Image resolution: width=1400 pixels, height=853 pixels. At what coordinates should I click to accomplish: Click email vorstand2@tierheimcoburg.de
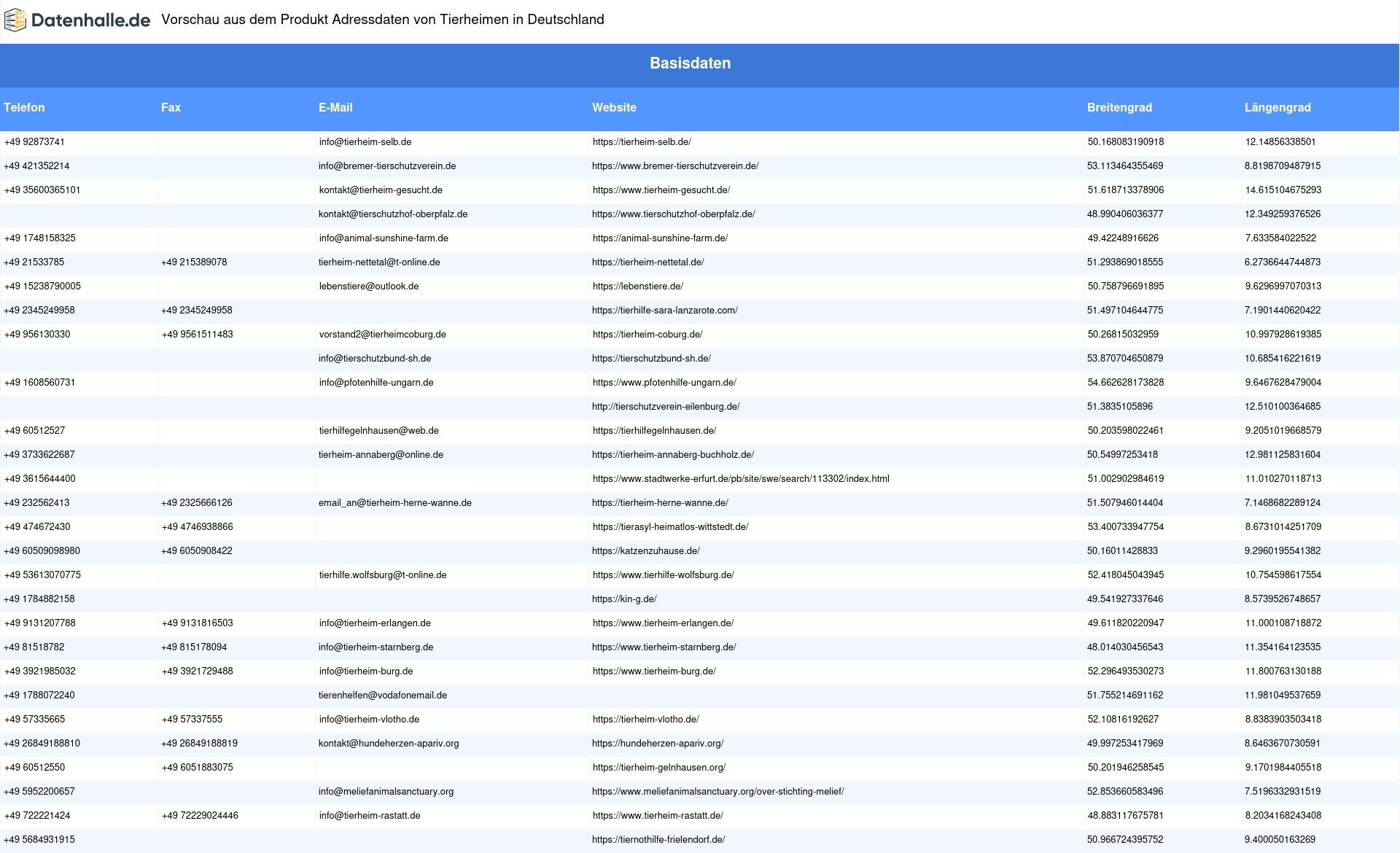point(383,335)
